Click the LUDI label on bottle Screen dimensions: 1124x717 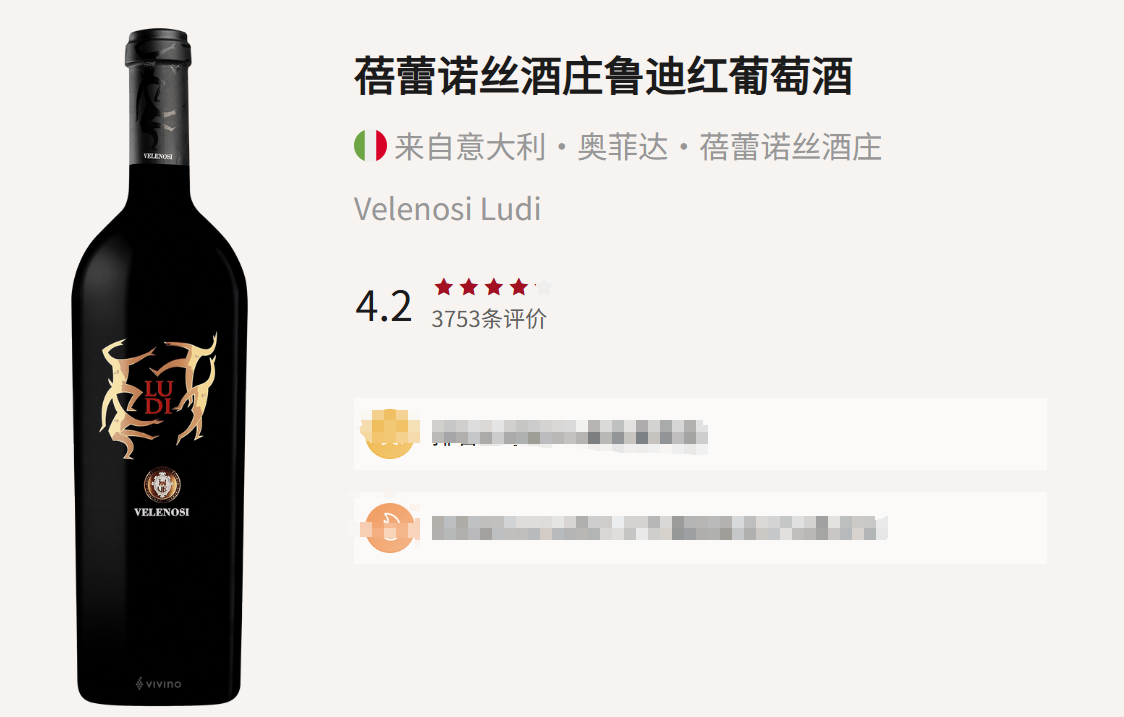158,398
